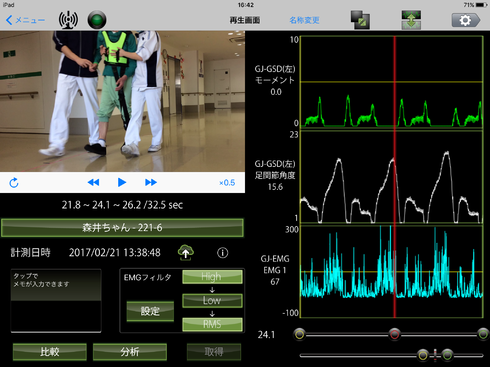Tap the 再生画面 title
The height and width of the screenshot is (367, 490).
click(245, 20)
